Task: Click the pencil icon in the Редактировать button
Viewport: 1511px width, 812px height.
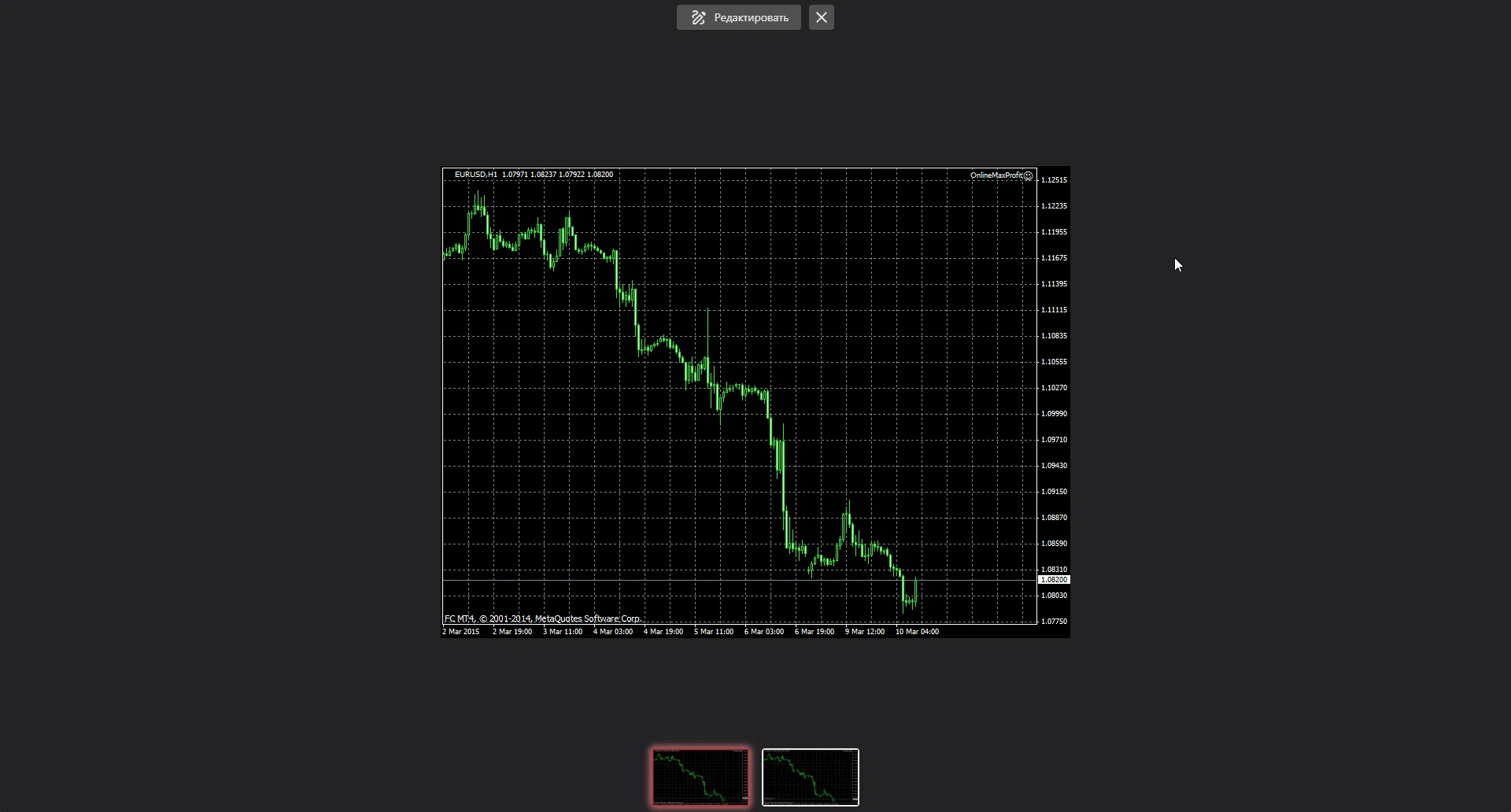Action: point(698,17)
